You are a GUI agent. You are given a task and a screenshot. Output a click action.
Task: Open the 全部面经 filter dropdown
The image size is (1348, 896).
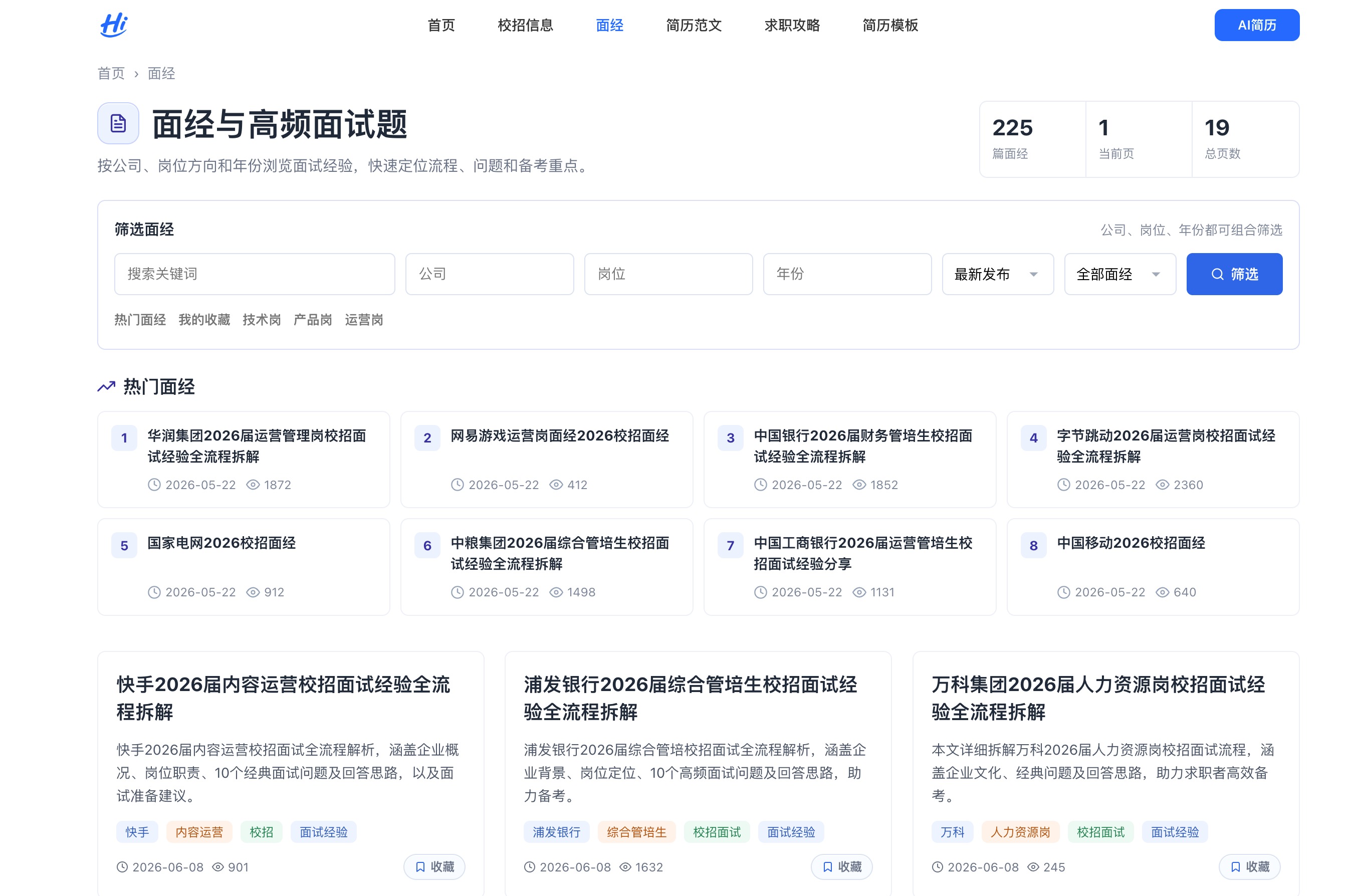(x=1119, y=274)
